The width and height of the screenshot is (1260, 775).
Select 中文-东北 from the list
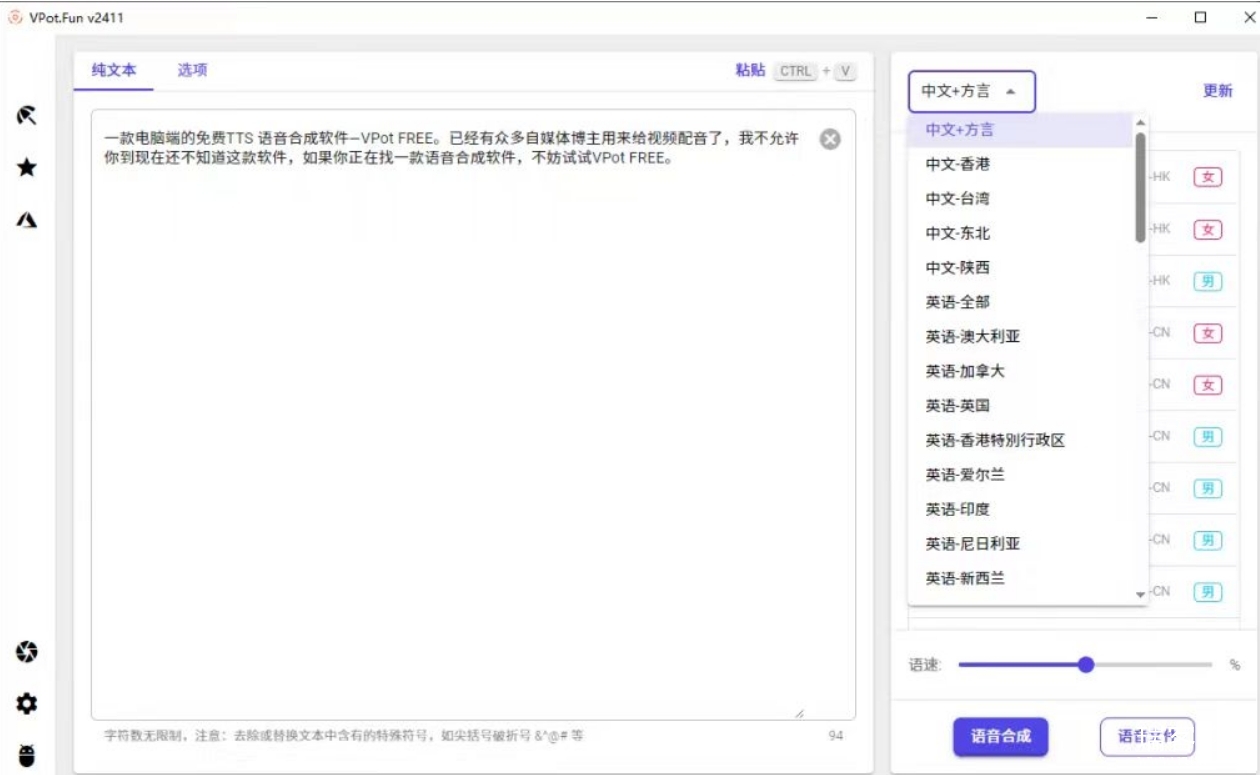pyautogui.click(x=1020, y=233)
